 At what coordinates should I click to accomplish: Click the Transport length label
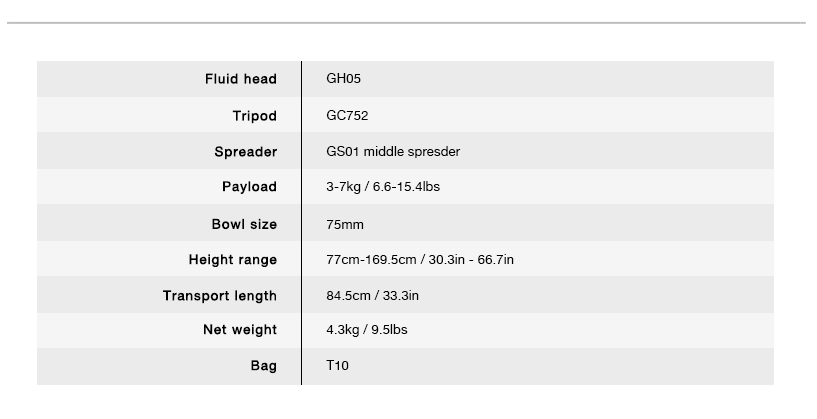(x=219, y=296)
